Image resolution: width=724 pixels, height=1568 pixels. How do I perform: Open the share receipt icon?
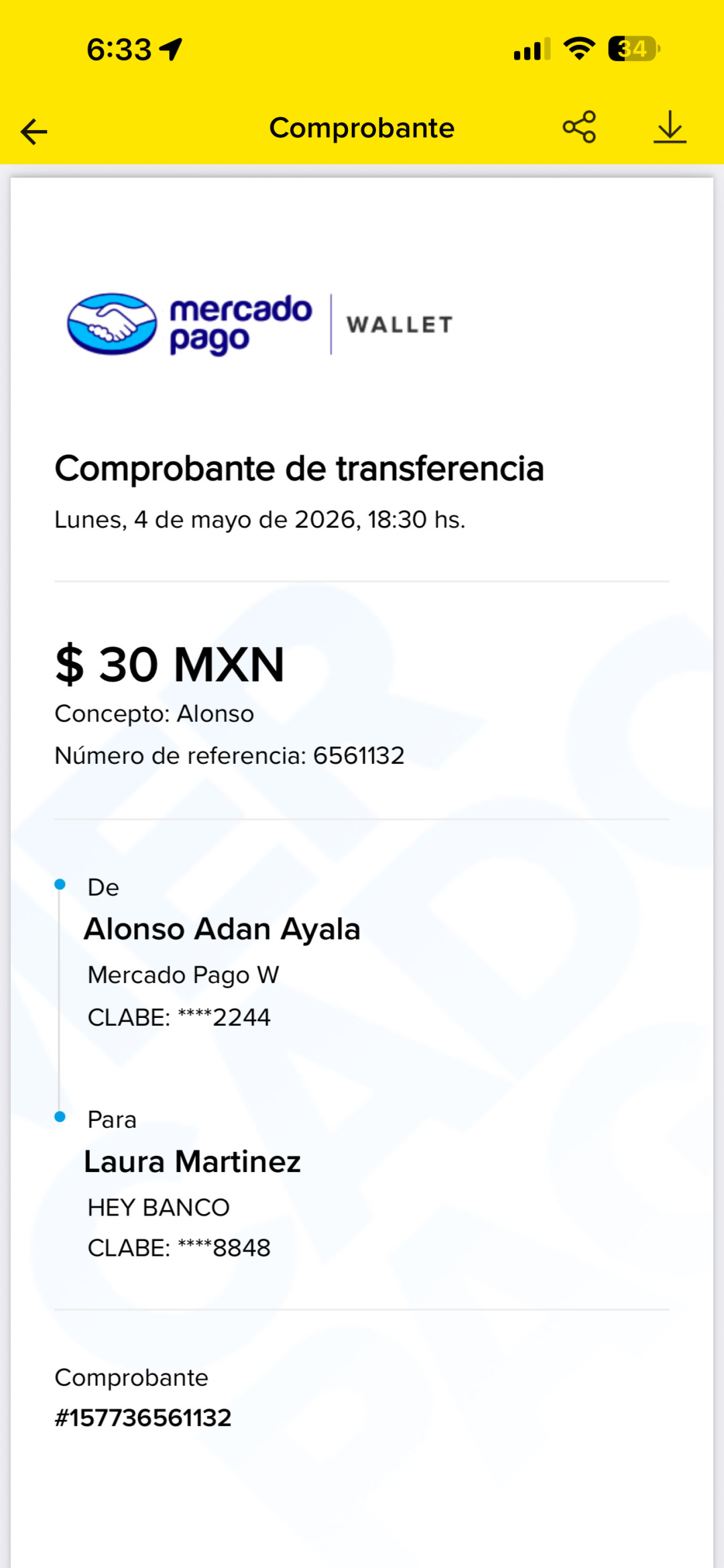tap(579, 127)
